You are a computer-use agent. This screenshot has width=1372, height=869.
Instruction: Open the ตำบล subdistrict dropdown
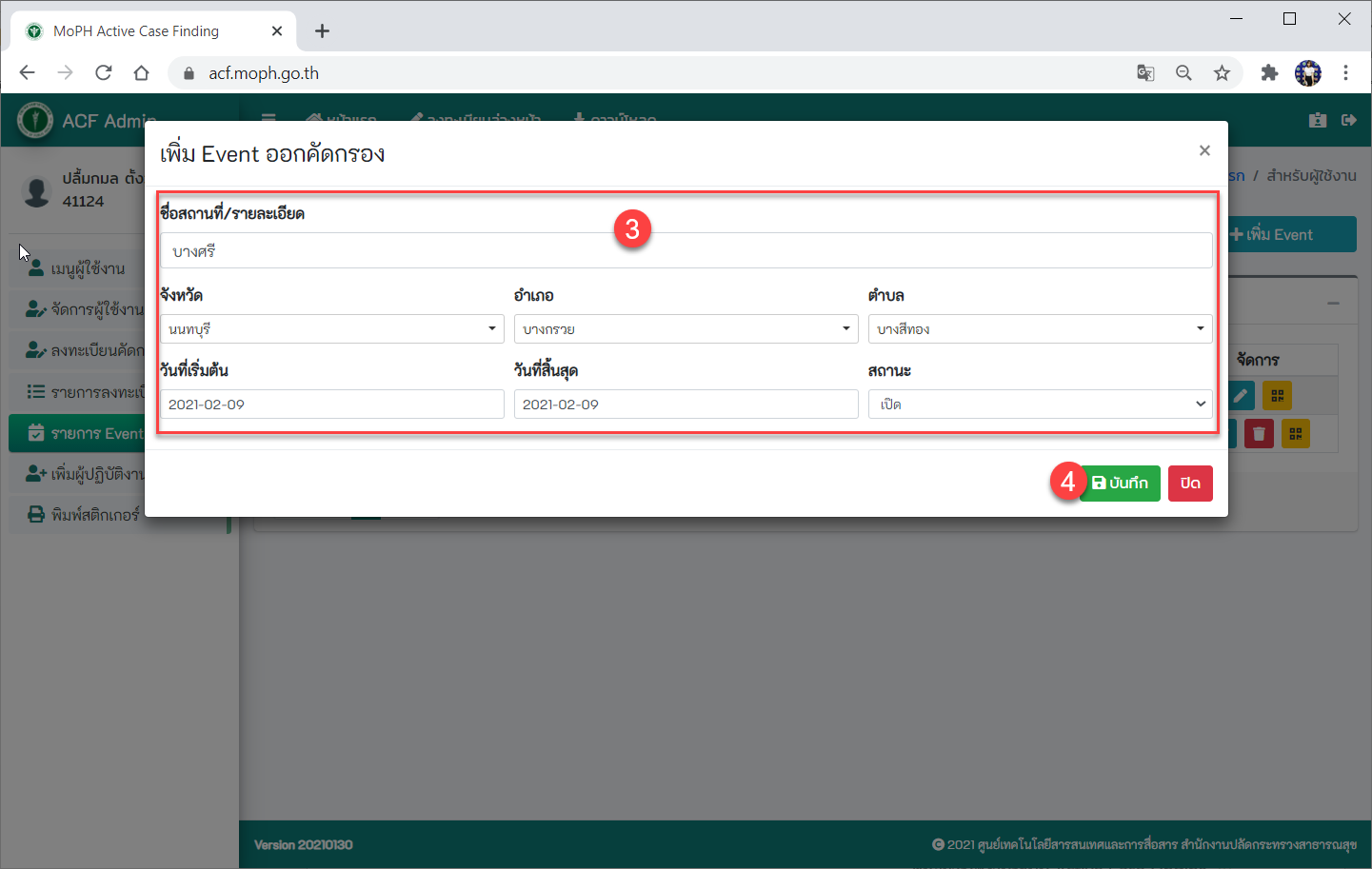point(1040,329)
